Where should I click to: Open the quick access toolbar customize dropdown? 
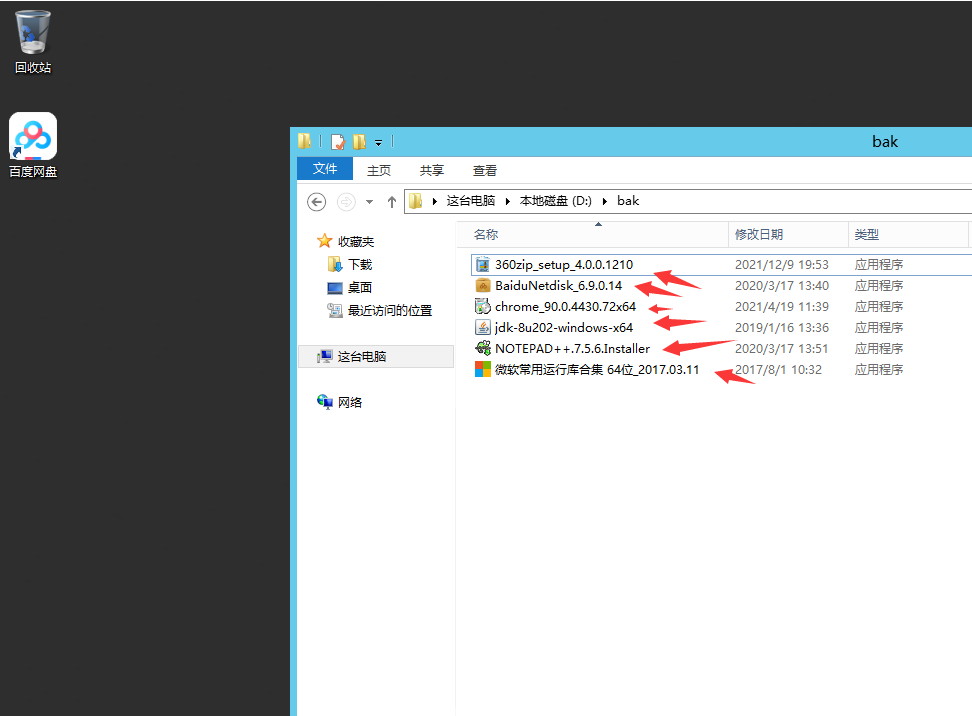pyautogui.click(x=379, y=142)
